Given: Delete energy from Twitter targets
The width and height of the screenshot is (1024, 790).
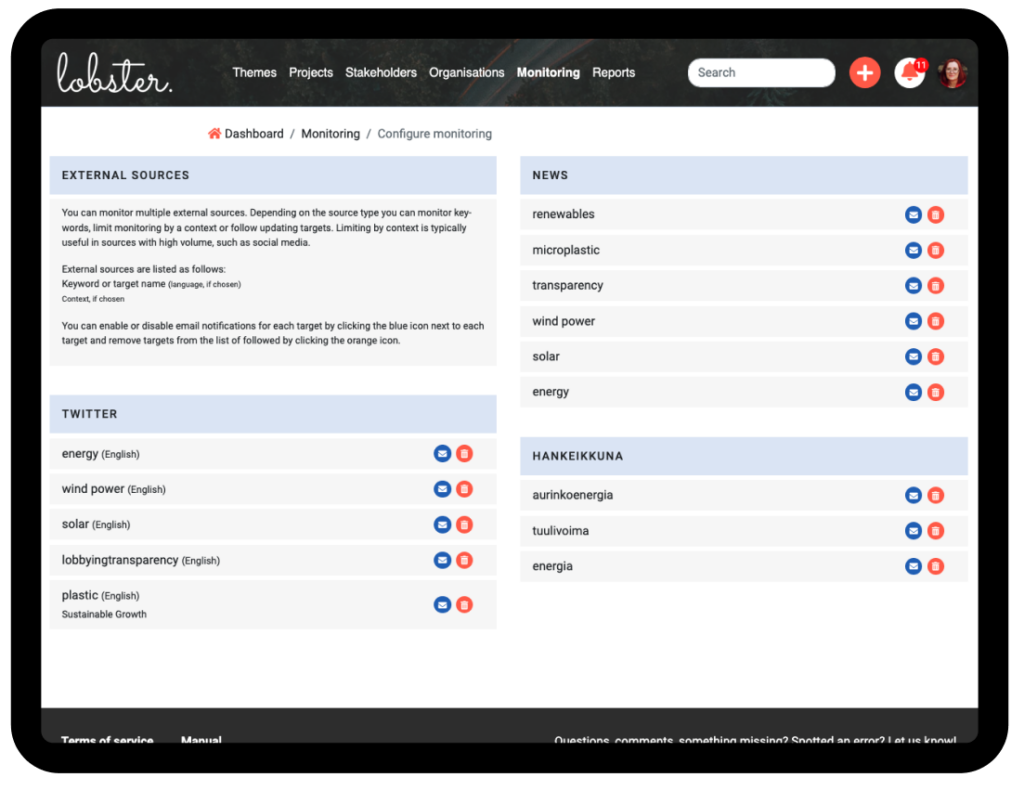Looking at the screenshot, I should tap(464, 454).
